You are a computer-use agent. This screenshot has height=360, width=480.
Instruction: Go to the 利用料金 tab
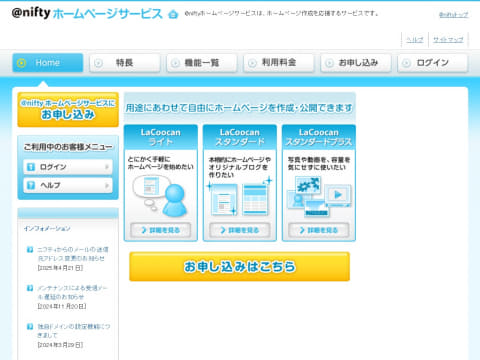tap(279, 63)
